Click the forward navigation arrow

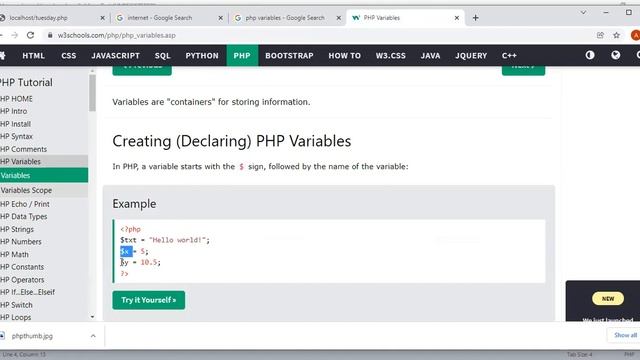[15, 36]
